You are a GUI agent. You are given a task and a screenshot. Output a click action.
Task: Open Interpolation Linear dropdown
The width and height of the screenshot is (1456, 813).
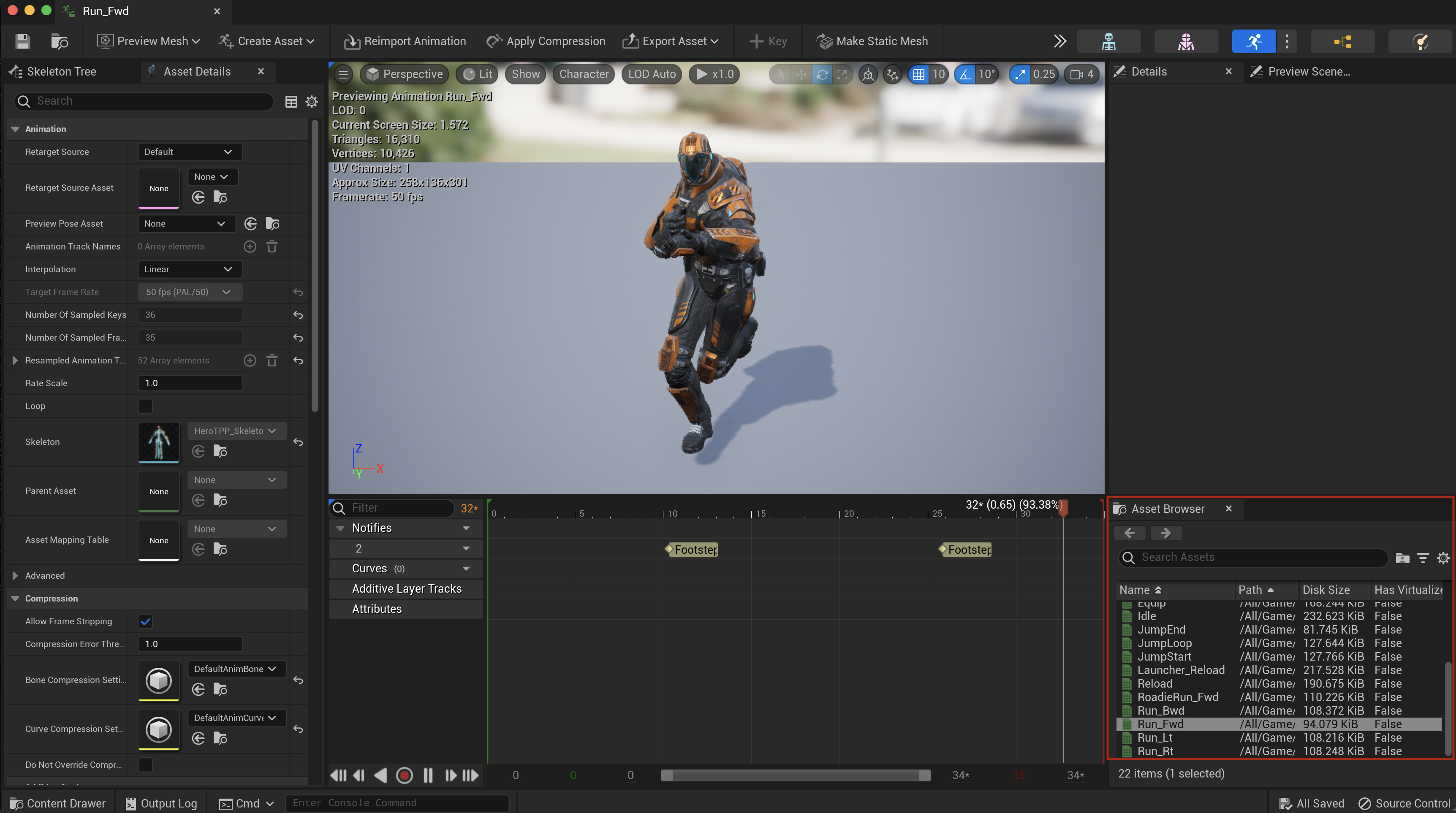[x=190, y=269]
